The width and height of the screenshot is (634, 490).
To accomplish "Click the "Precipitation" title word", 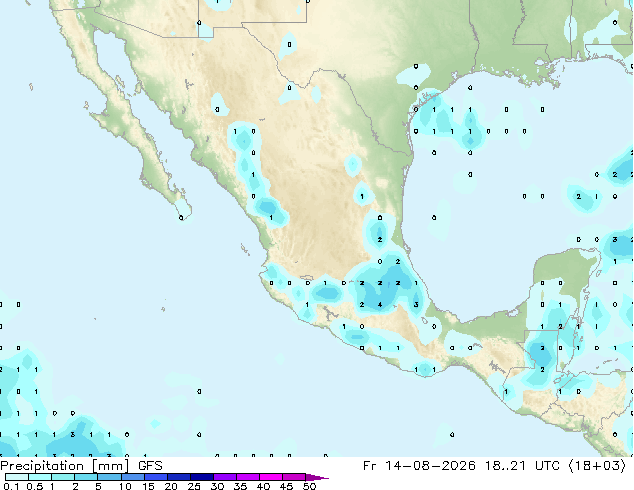I will click(x=42, y=466).
